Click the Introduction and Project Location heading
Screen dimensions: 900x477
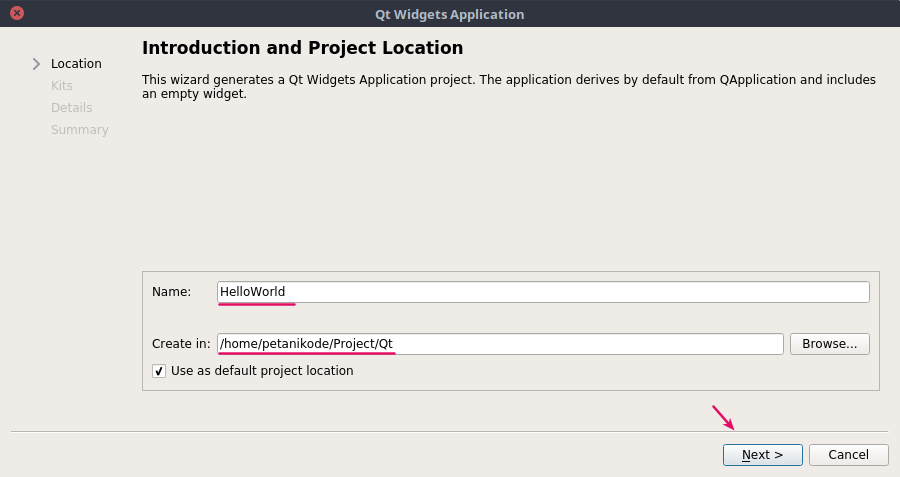click(302, 48)
